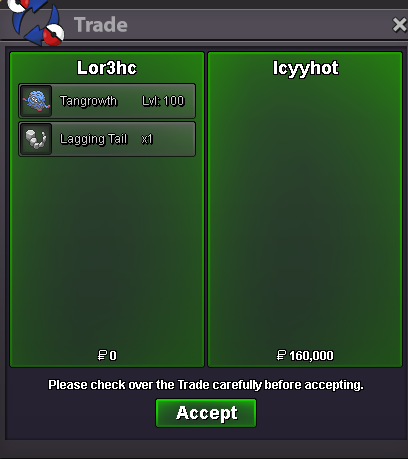Click the Icyyhot player name header
This screenshot has width=408, height=459.
[x=305, y=68]
